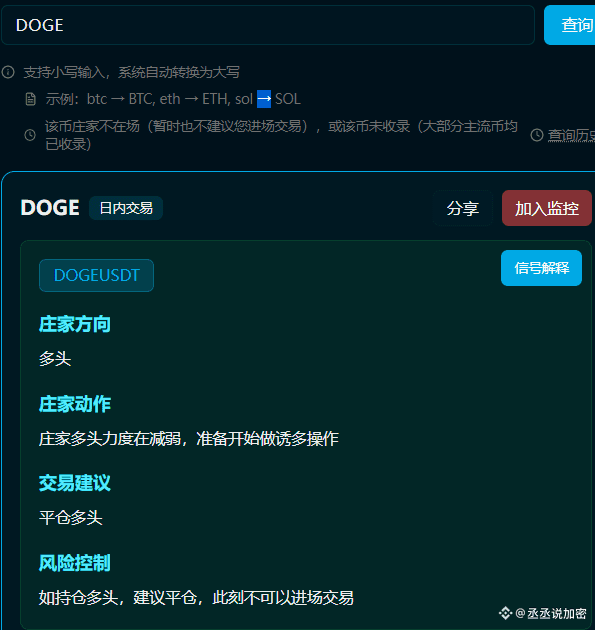
Task: Click the clock icon beside 该币庄家不在场
Action: coord(30,135)
